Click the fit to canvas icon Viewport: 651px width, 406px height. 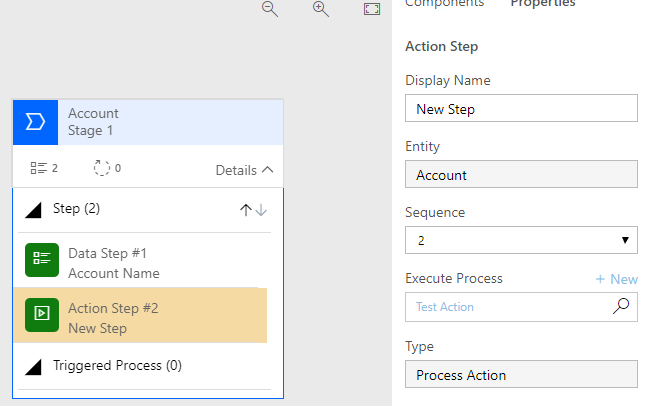(372, 8)
